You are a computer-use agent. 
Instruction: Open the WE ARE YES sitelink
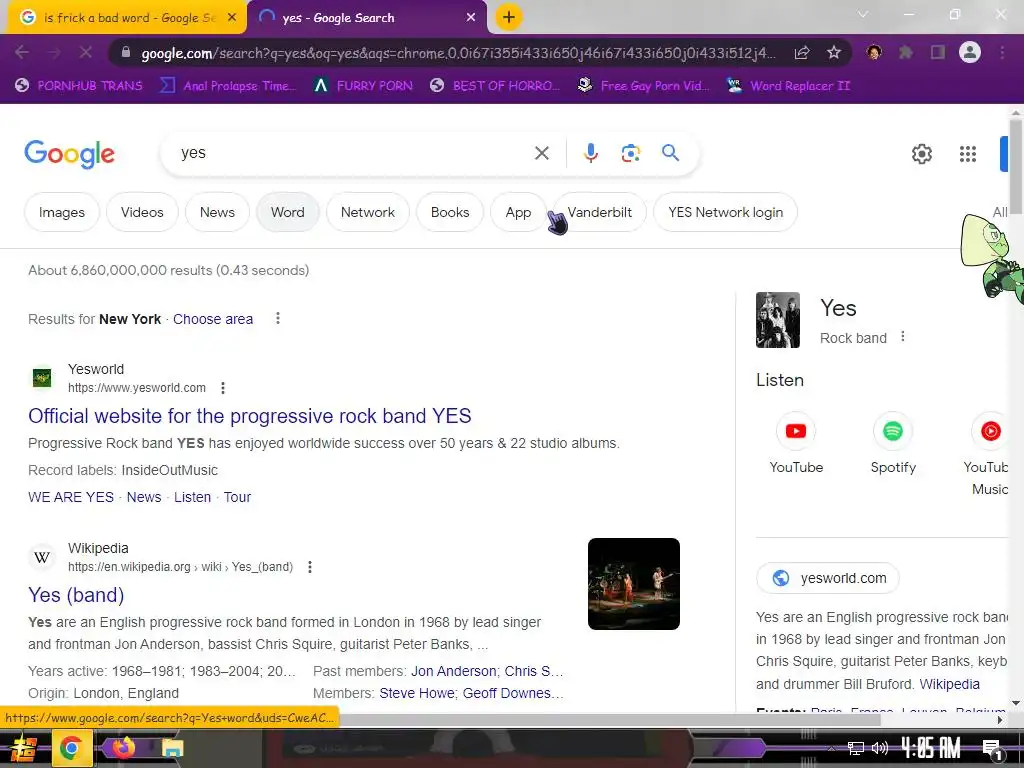point(71,497)
